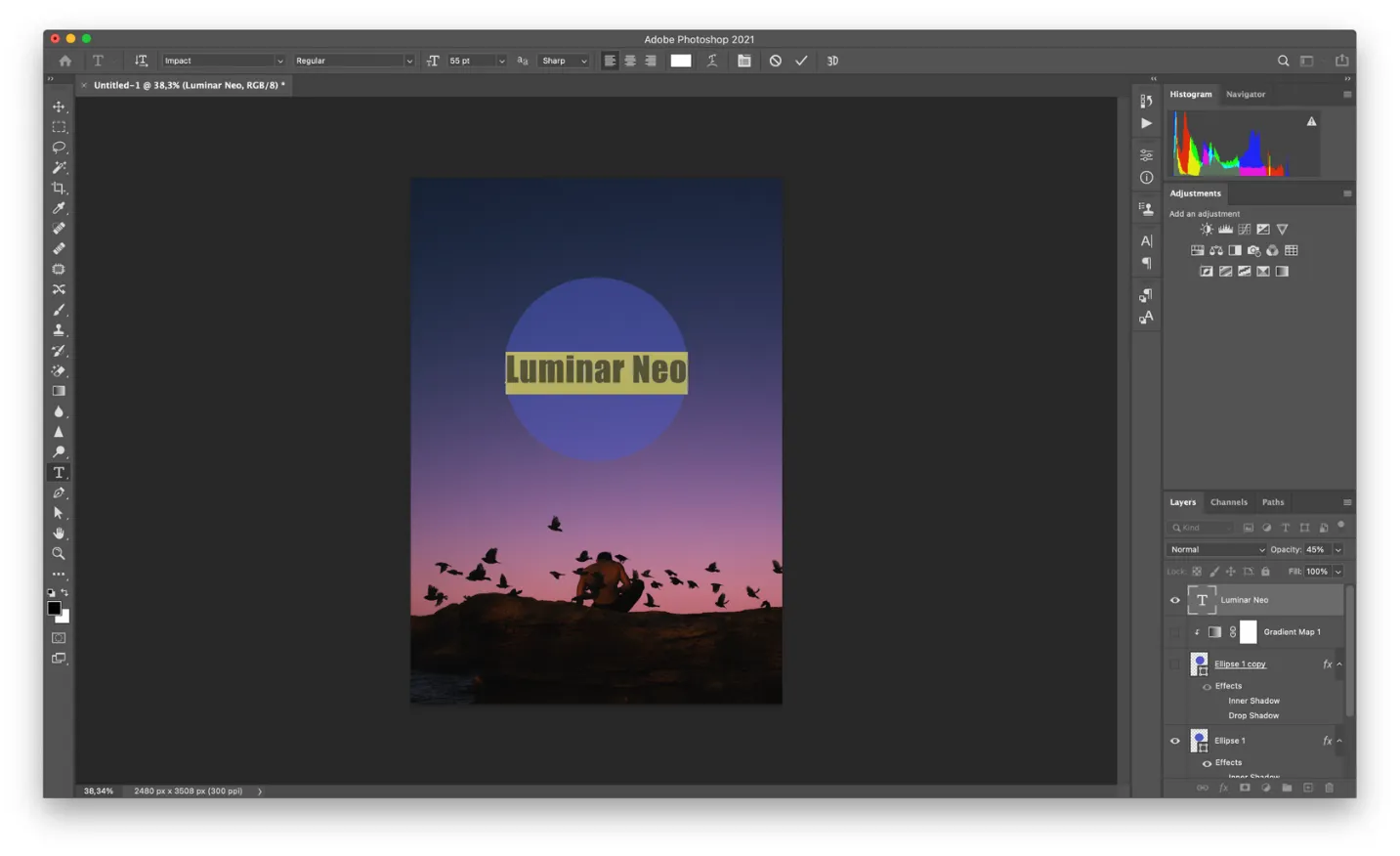Viewport: 1400px width, 856px height.
Task: Click the foreground color swatch
Action: (x=55, y=609)
